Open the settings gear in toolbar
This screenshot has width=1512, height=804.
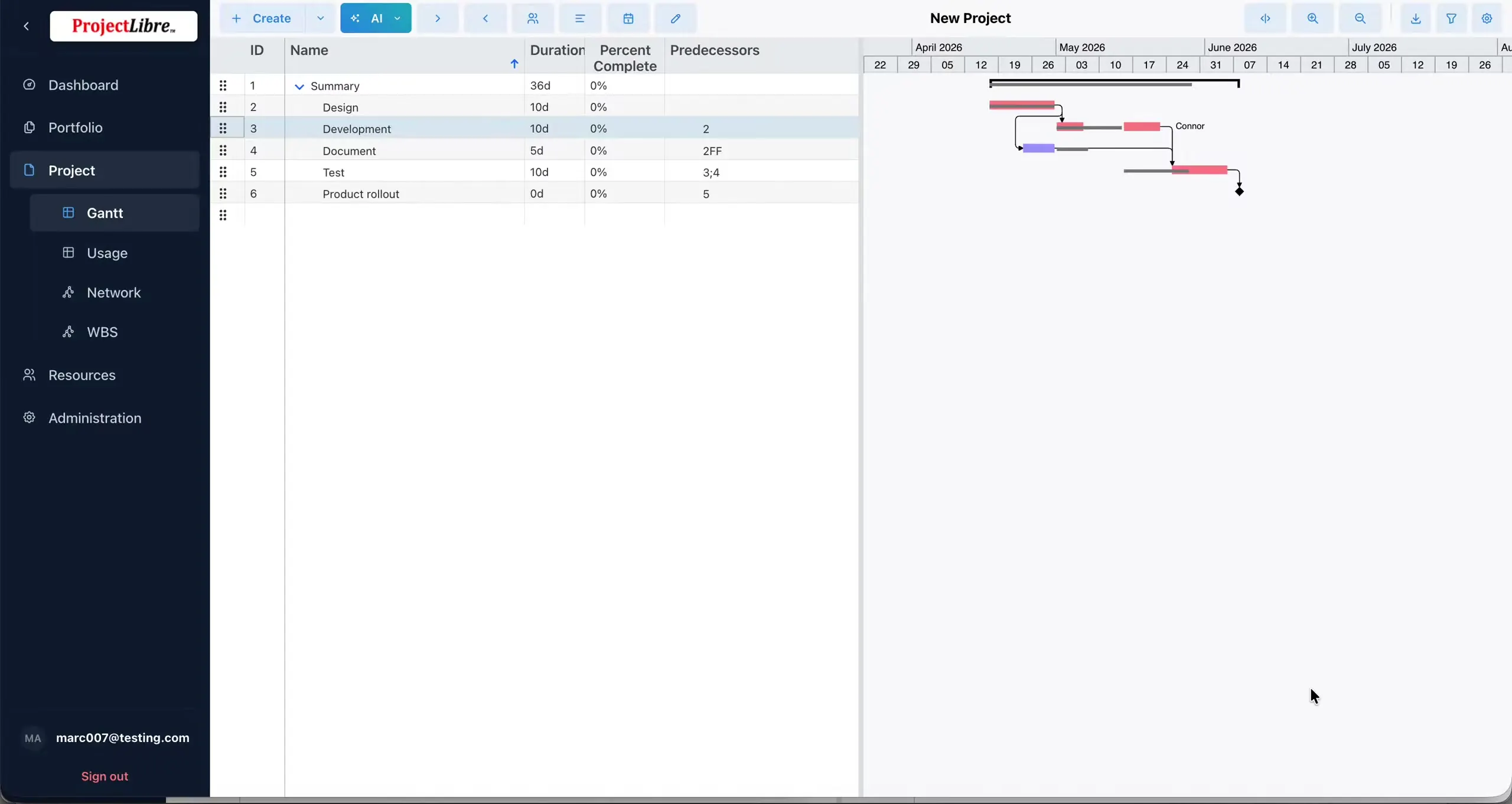pos(1487,18)
